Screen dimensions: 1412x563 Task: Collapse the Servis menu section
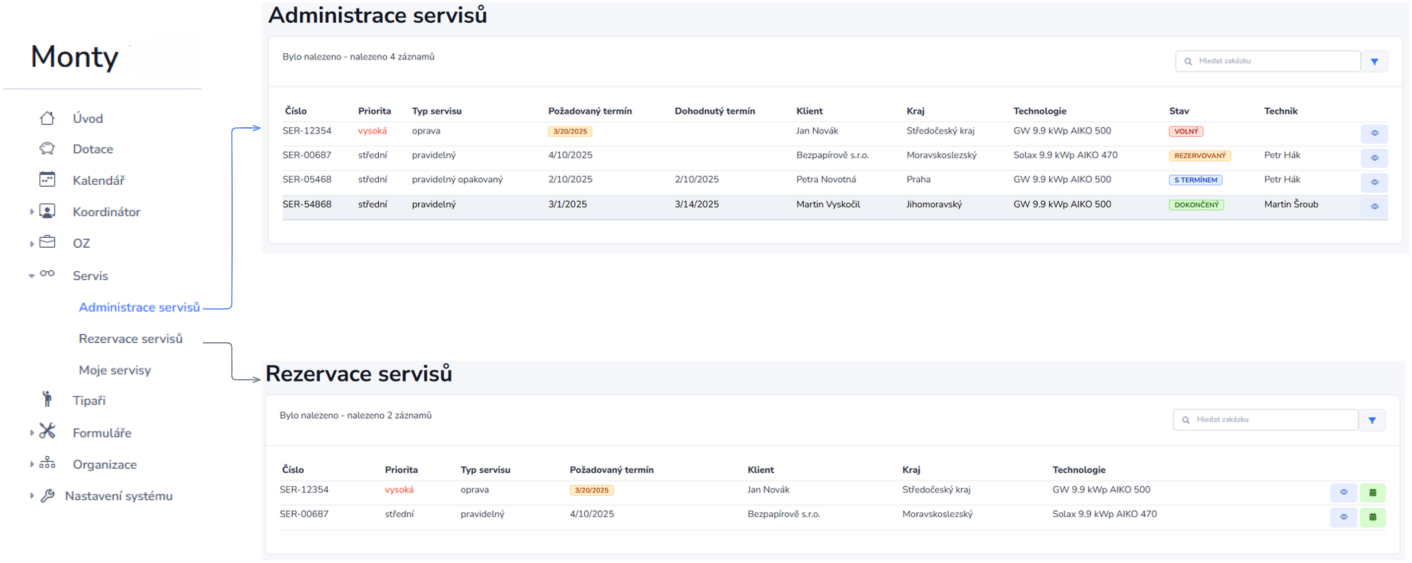[32, 275]
